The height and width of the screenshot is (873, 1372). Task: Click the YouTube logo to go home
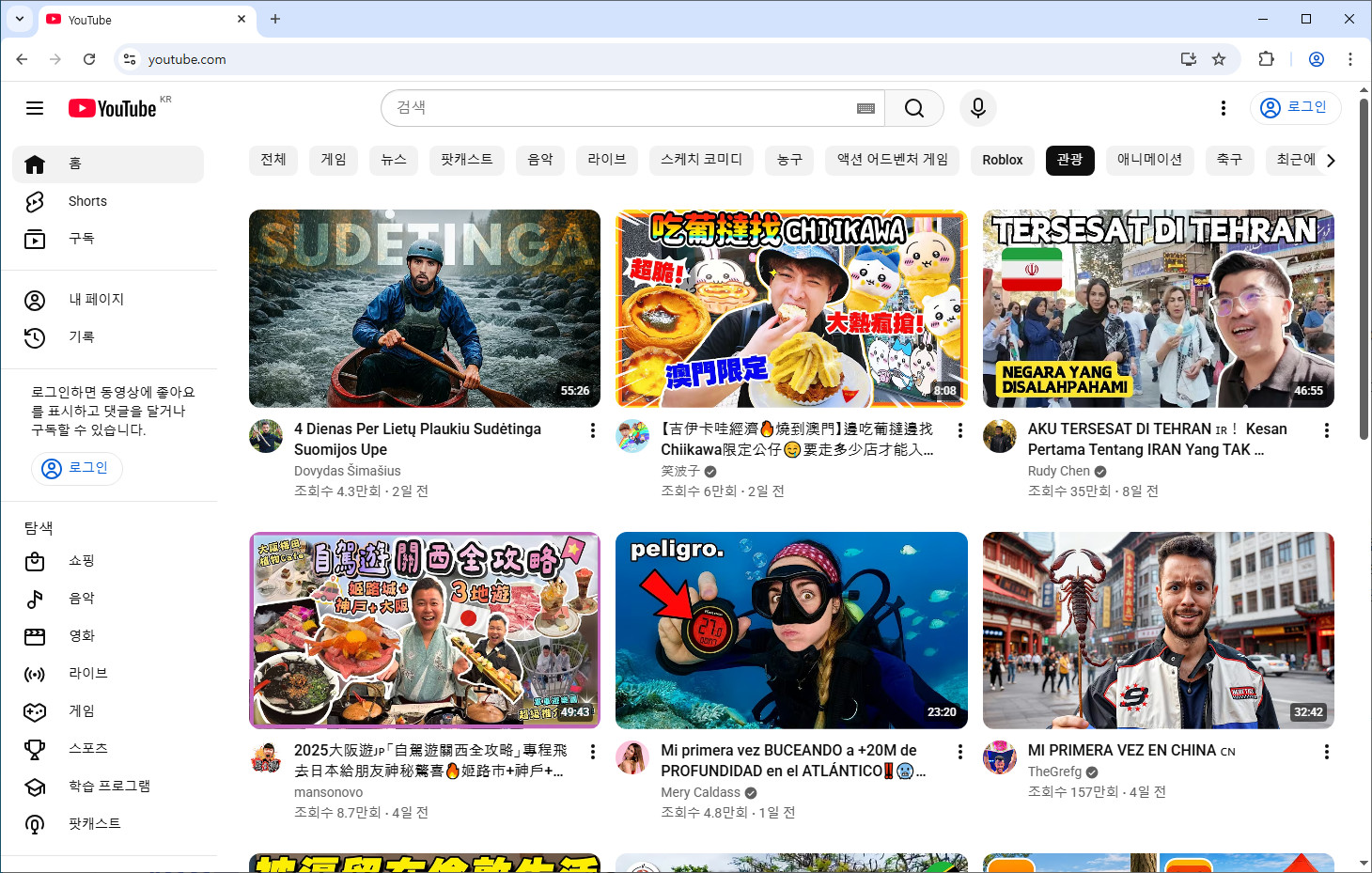pyautogui.click(x=111, y=108)
